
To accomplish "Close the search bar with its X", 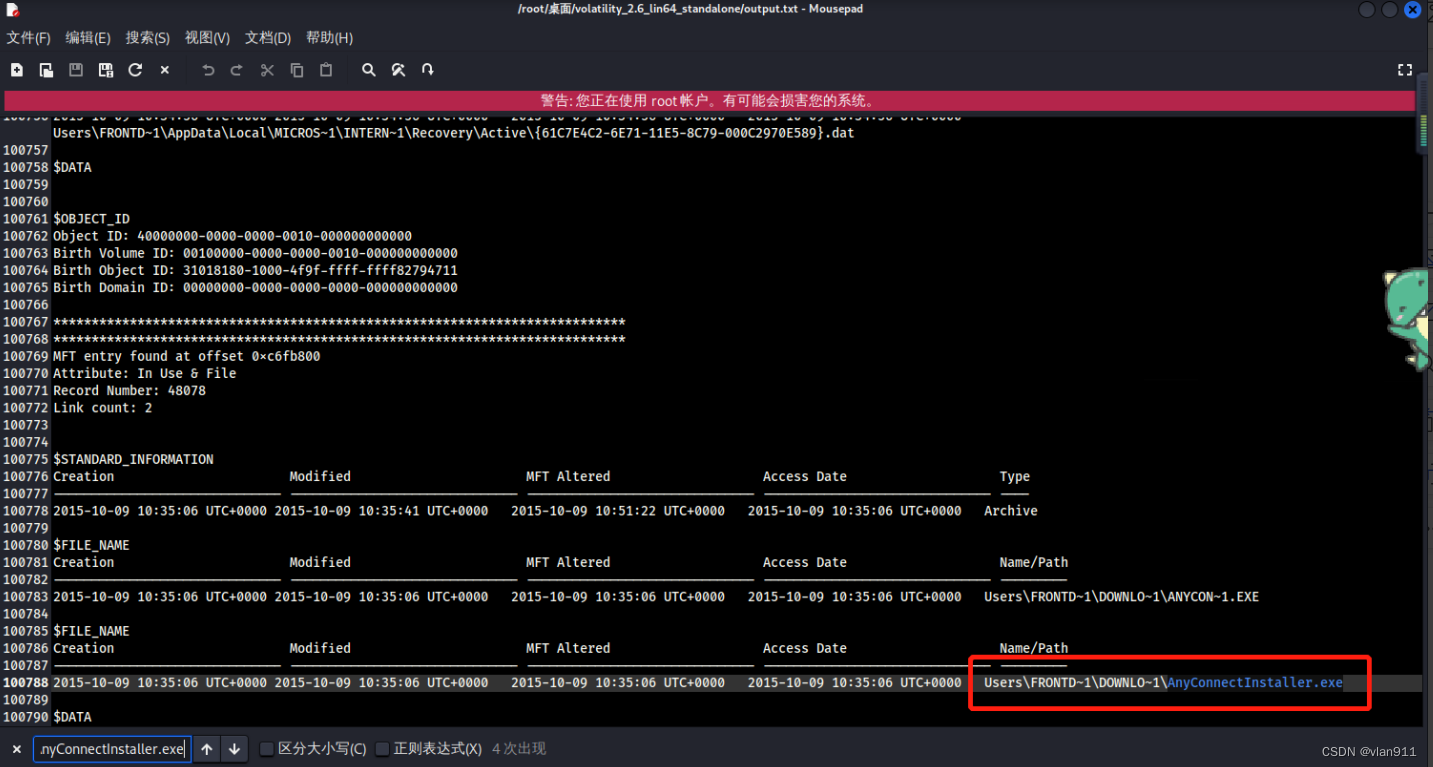I will (x=17, y=749).
